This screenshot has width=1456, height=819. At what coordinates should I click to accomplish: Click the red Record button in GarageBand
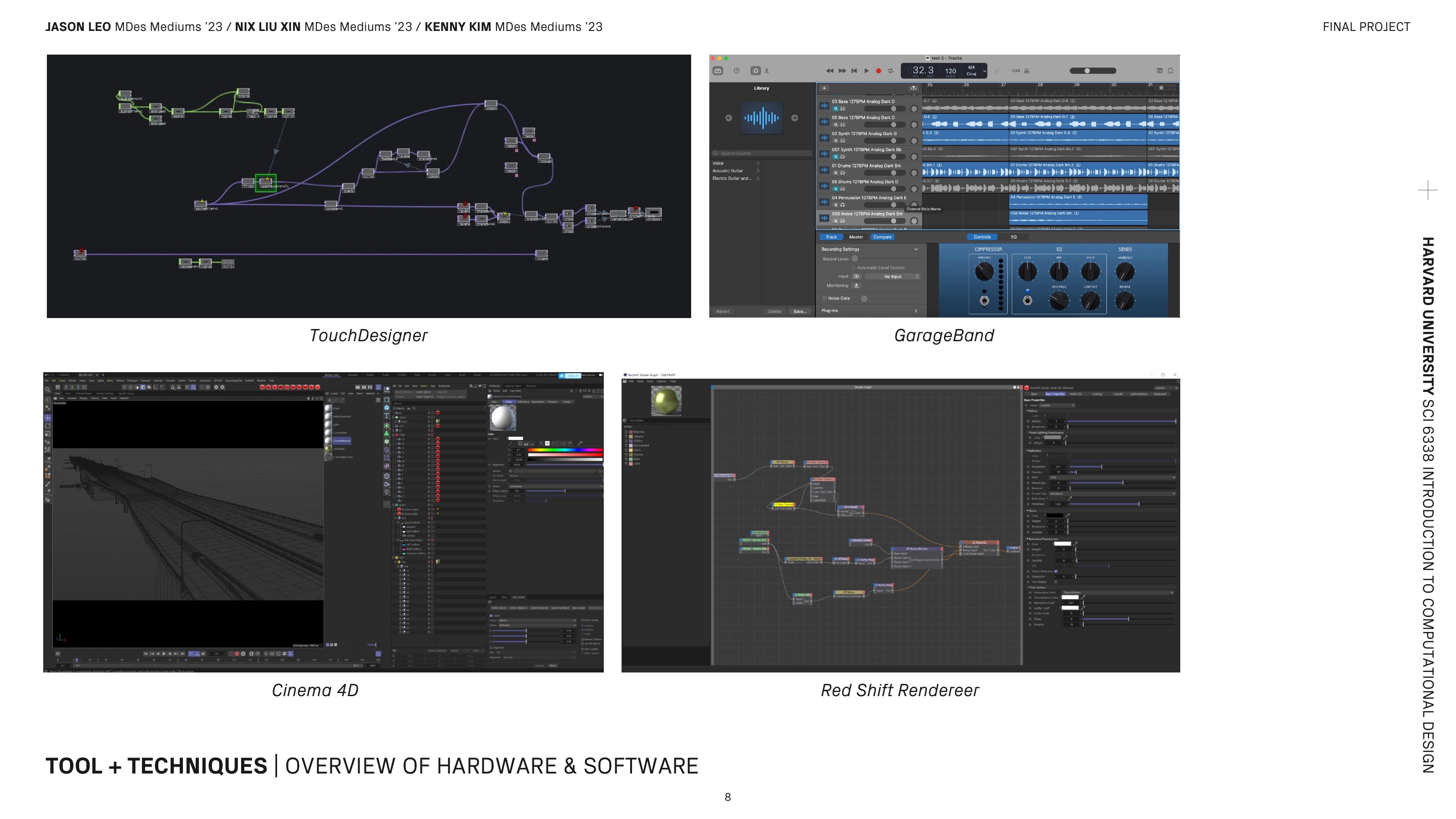878,71
